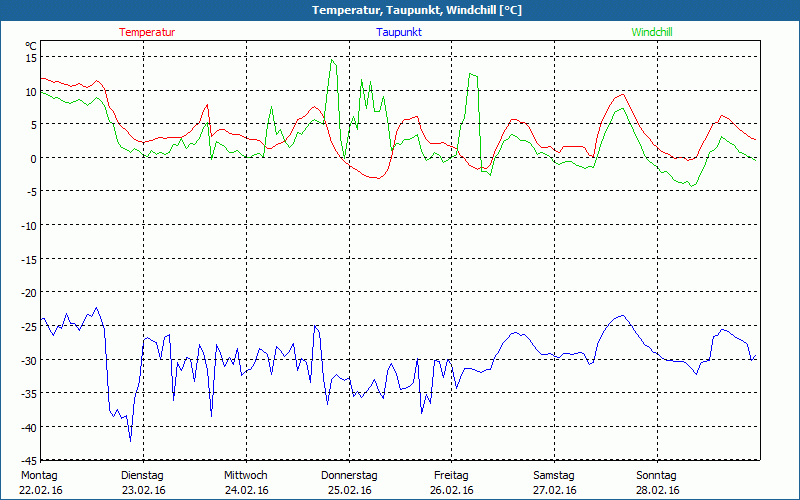The height and width of the screenshot is (500, 800).
Task: Click the -20 y-axis value
Action: click(29, 294)
